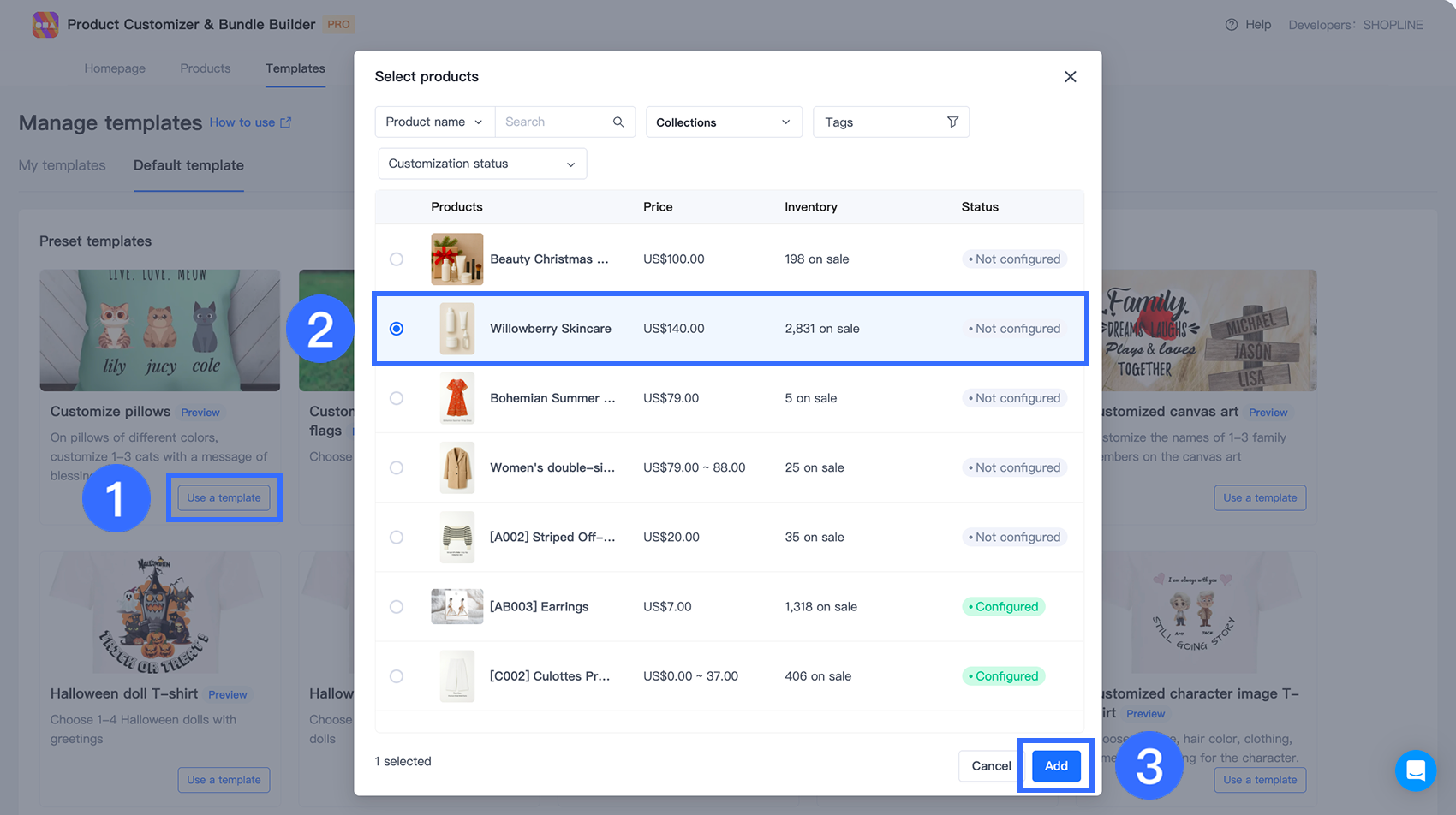This screenshot has height=815, width=1456.
Task: Click the PRO badge next to app title
Action: pyautogui.click(x=339, y=24)
